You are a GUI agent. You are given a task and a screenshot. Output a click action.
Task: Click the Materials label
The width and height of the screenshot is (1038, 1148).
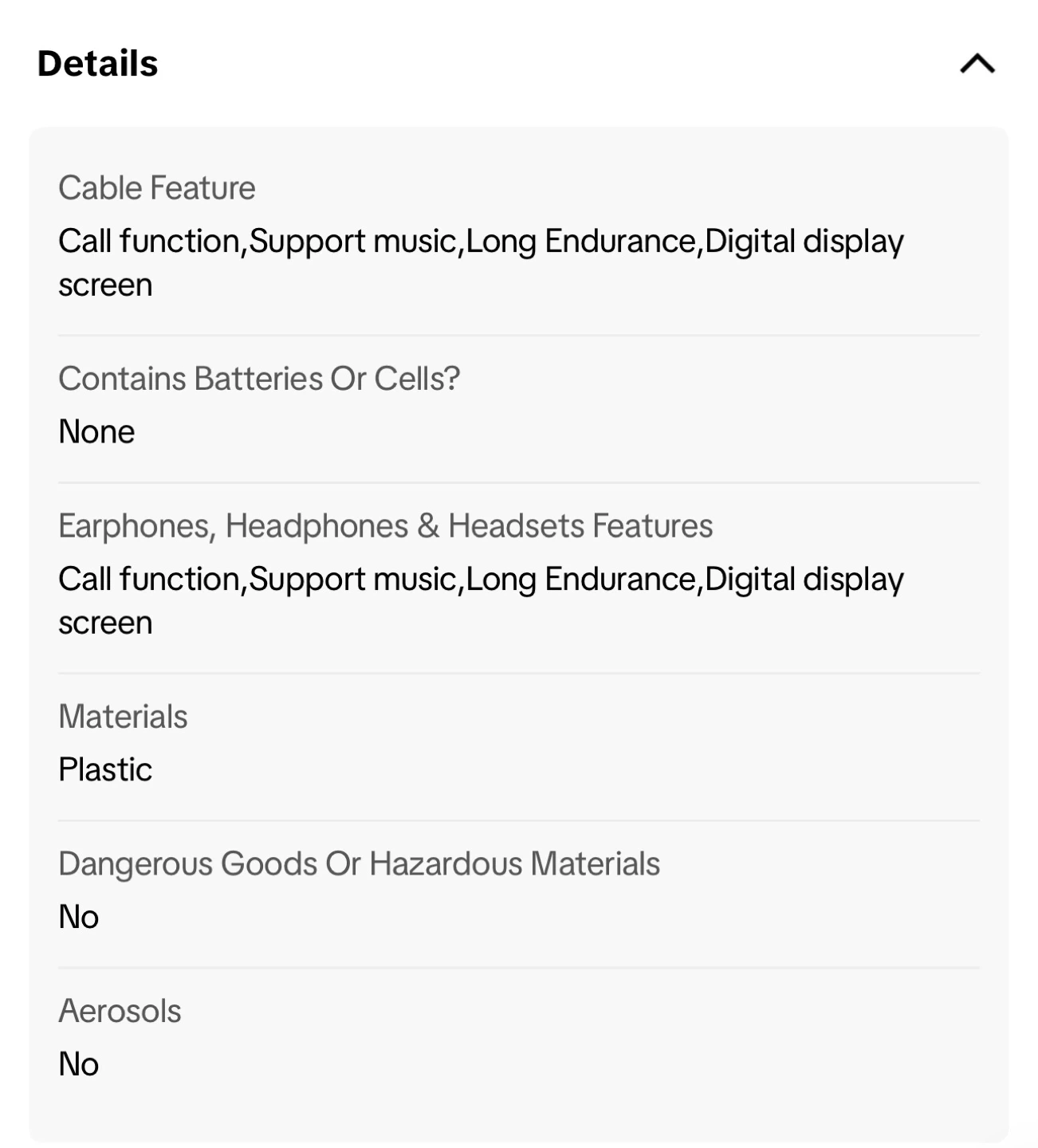pos(123,717)
